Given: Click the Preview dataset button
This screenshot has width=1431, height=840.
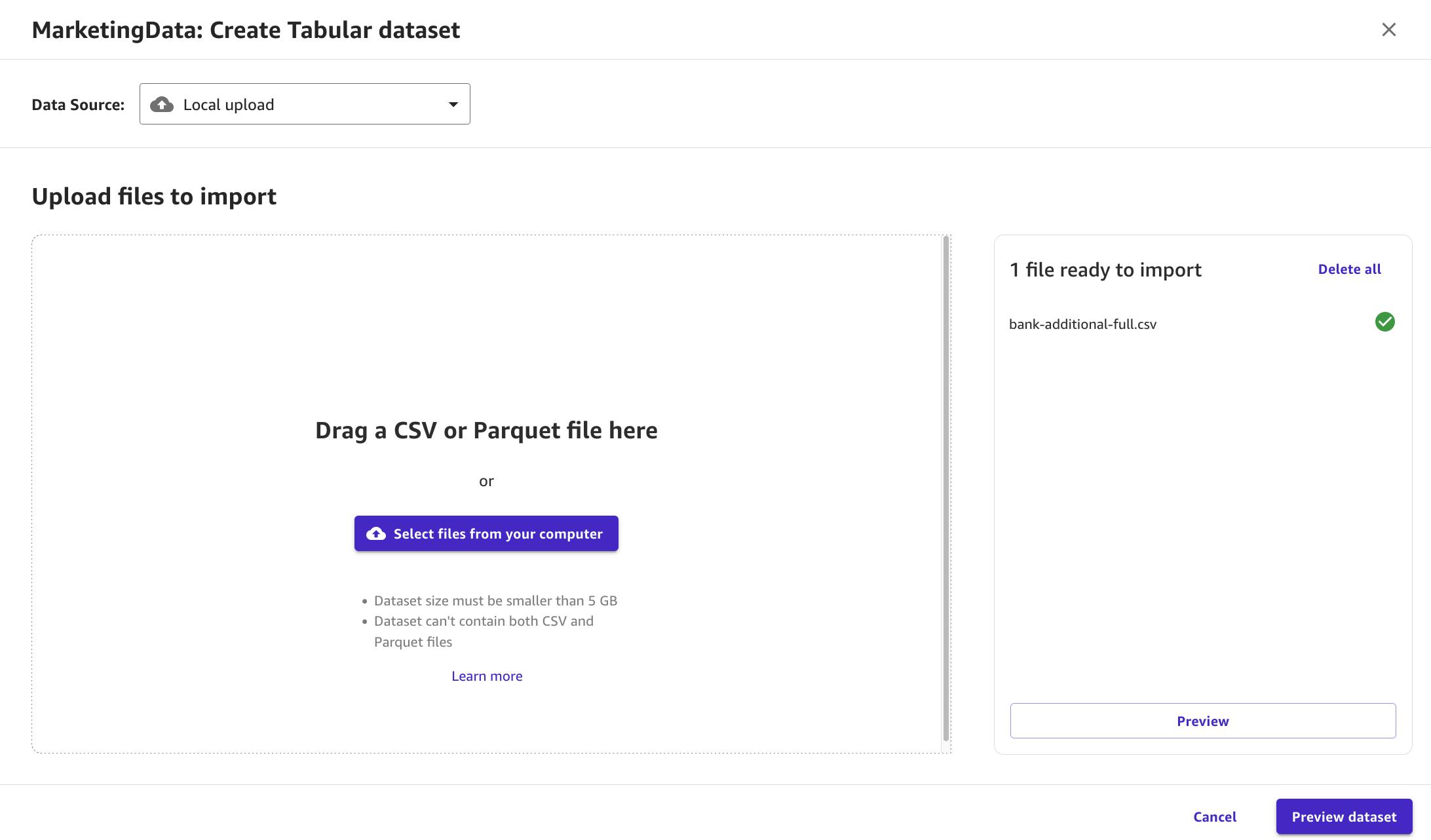Looking at the screenshot, I should pyautogui.click(x=1344, y=816).
